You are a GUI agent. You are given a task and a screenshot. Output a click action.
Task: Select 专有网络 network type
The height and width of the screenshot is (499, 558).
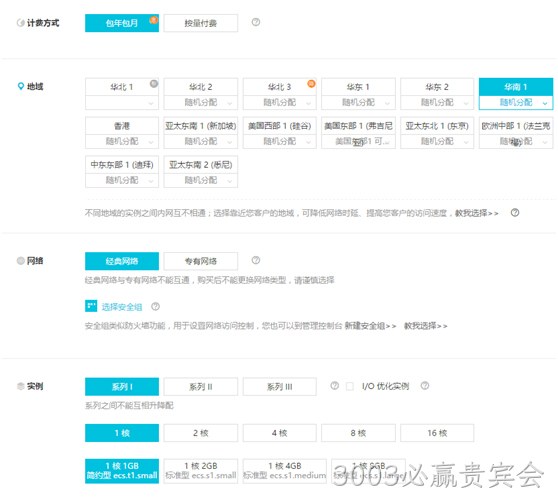coord(201,261)
